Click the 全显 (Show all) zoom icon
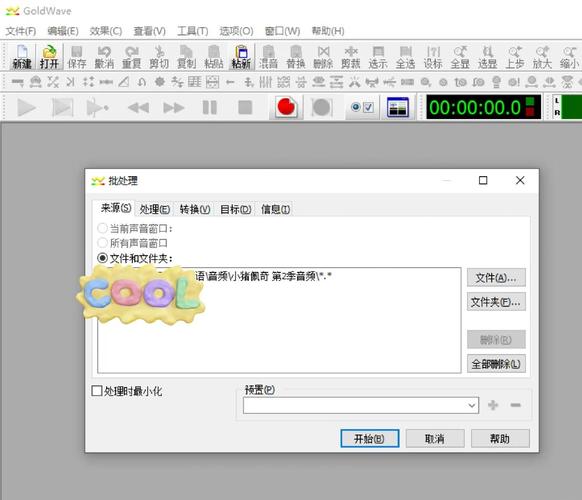This screenshot has height=500, width=582. [460, 56]
